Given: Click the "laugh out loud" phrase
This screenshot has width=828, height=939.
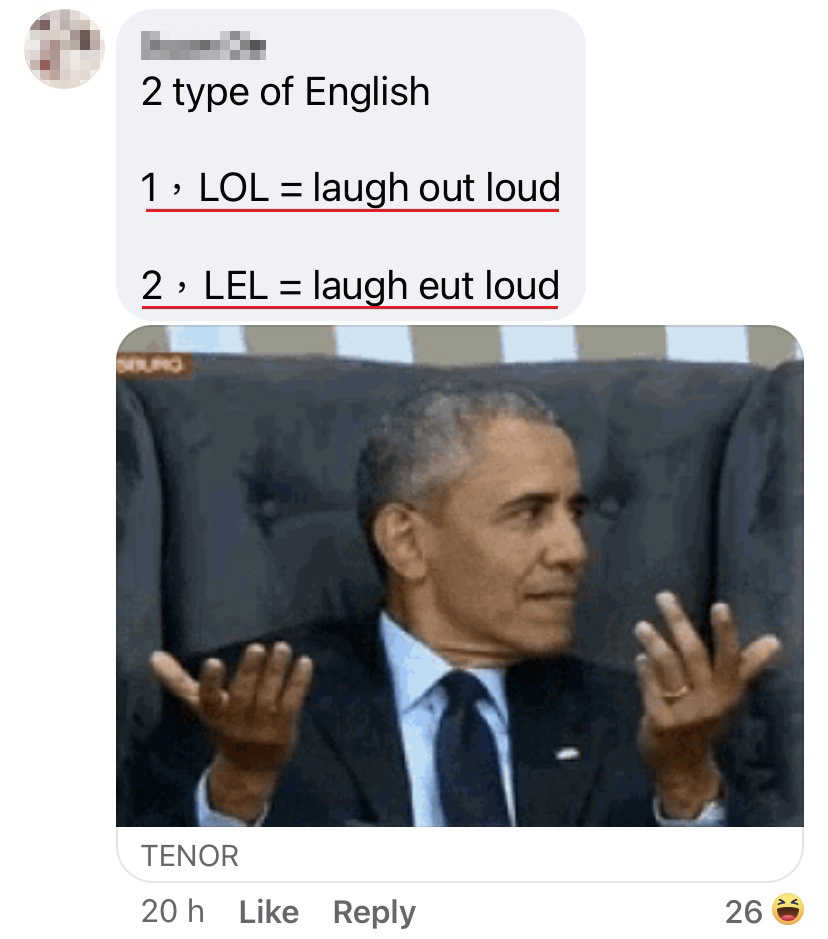Looking at the screenshot, I should tap(436, 188).
